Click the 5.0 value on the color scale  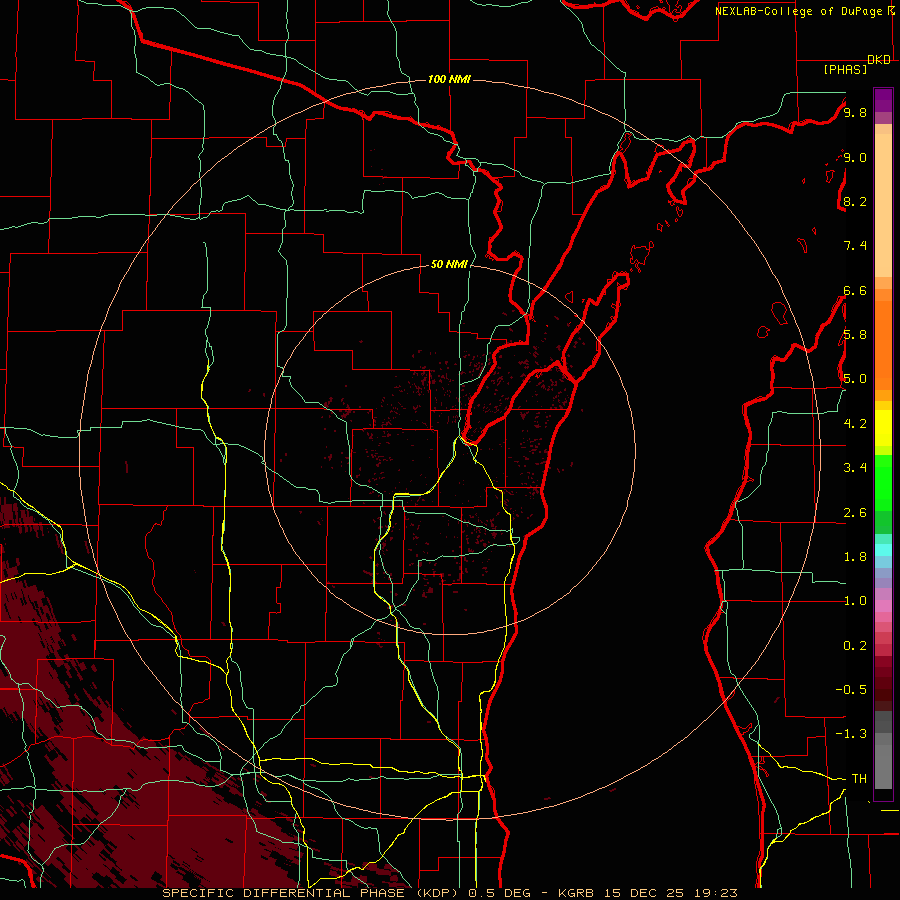click(855, 379)
